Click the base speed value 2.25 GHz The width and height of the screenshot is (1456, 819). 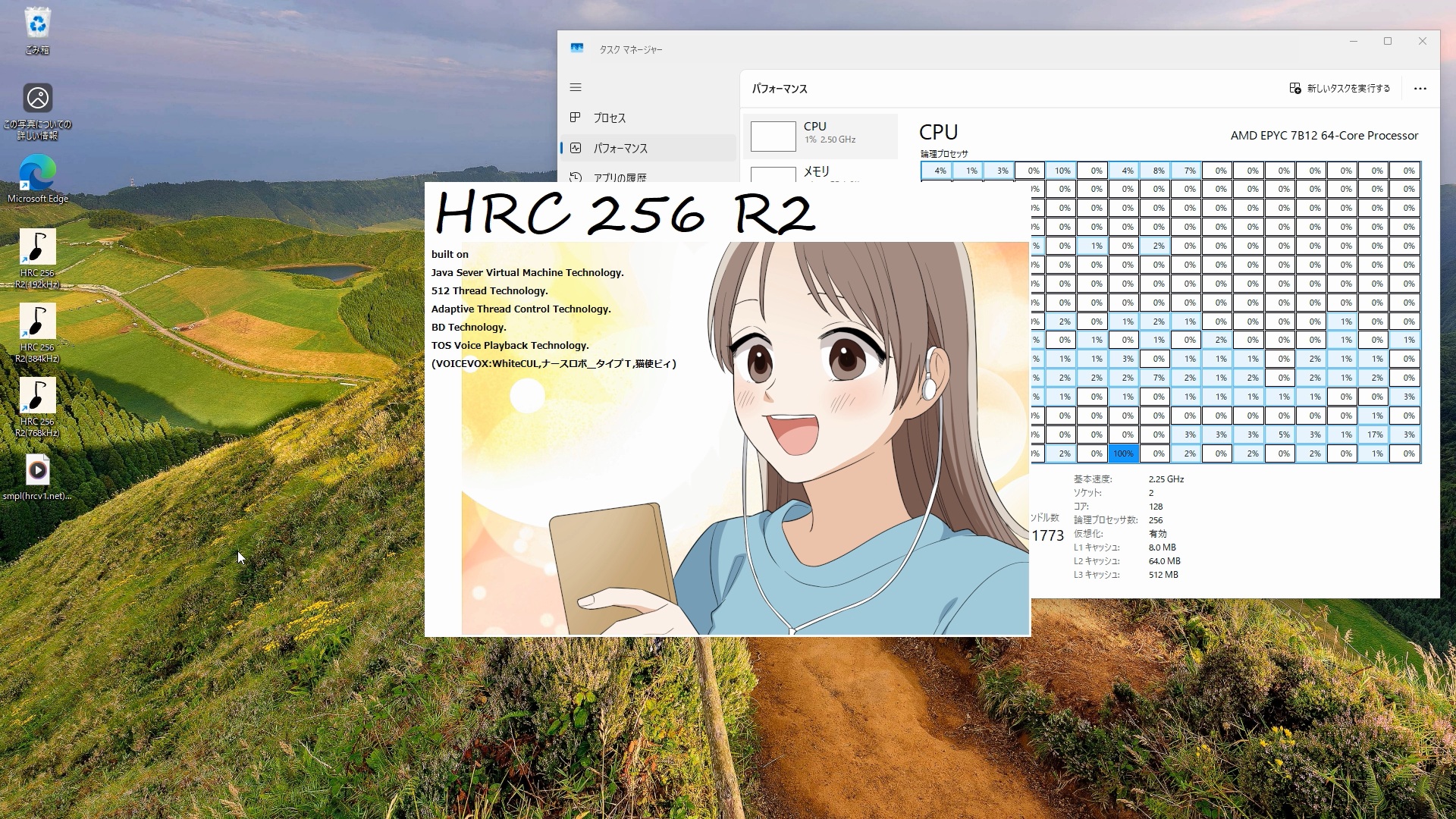[x=1166, y=479]
